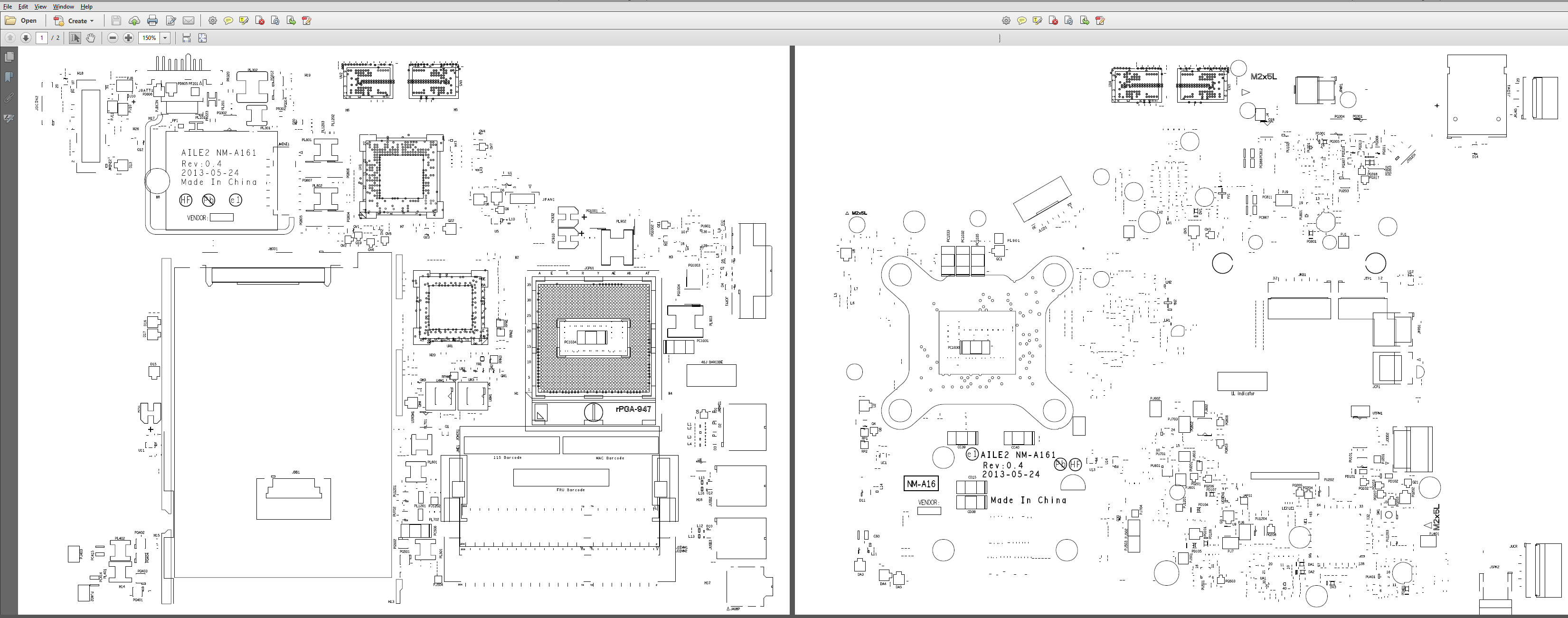Open the Sign document pen icon beside printer

click(171, 21)
